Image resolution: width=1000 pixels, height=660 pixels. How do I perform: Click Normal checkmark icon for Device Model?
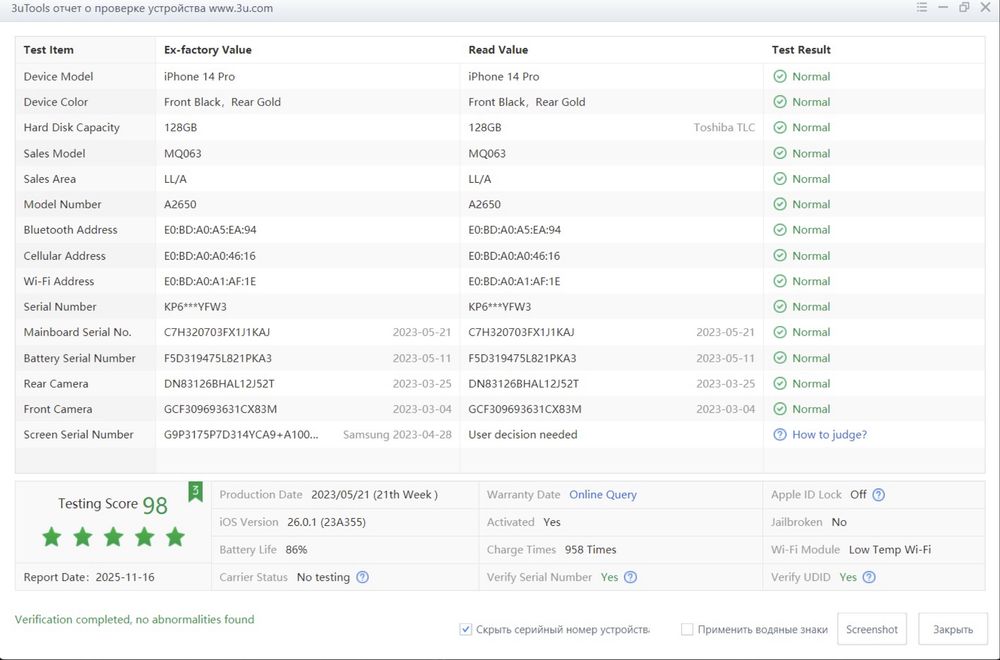(780, 77)
